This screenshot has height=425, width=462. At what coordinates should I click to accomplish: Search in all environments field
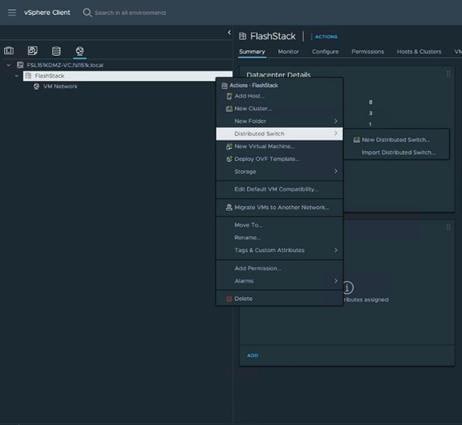[x=130, y=13]
